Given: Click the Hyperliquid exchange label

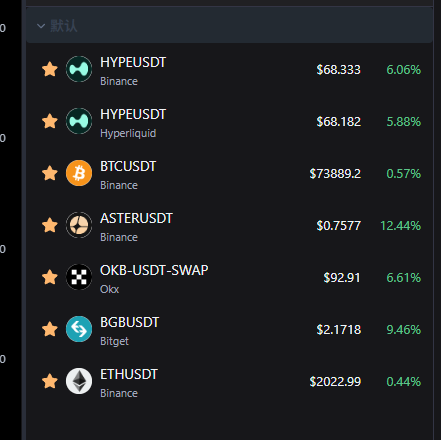Looking at the screenshot, I should click(x=128, y=133).
